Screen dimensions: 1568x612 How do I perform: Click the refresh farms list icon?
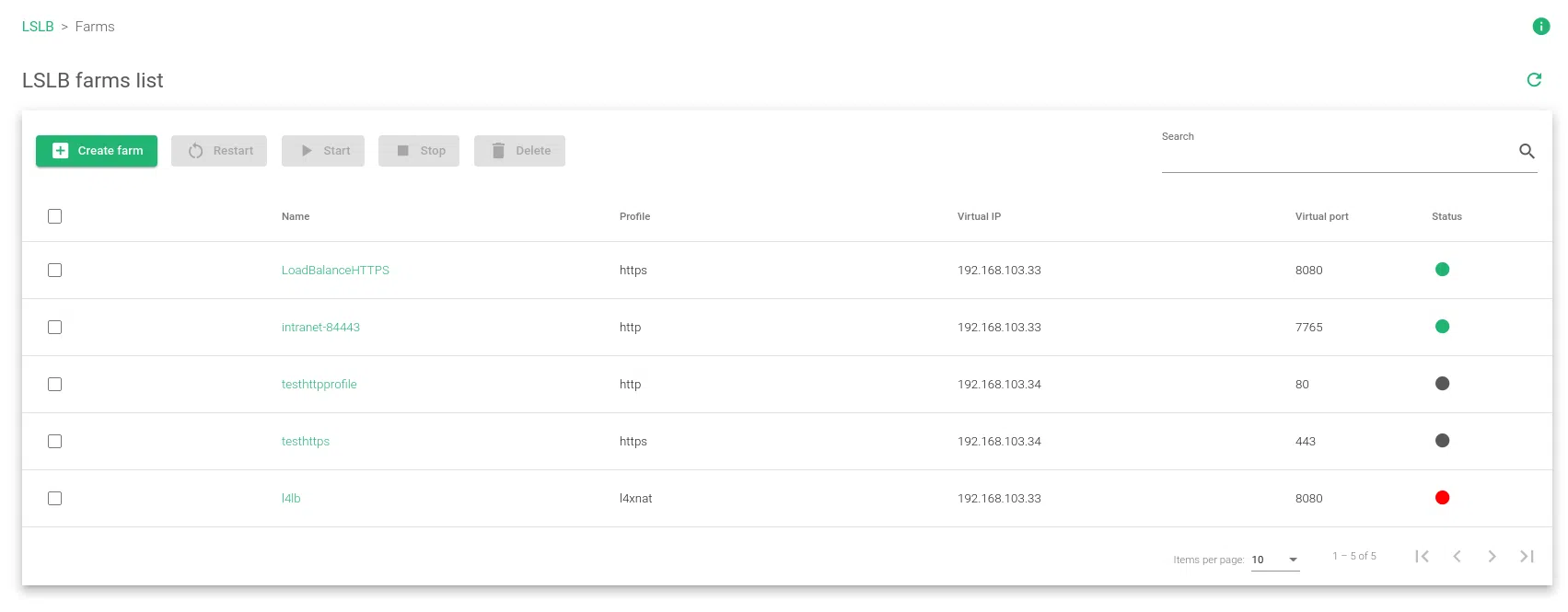(1534, 80)
